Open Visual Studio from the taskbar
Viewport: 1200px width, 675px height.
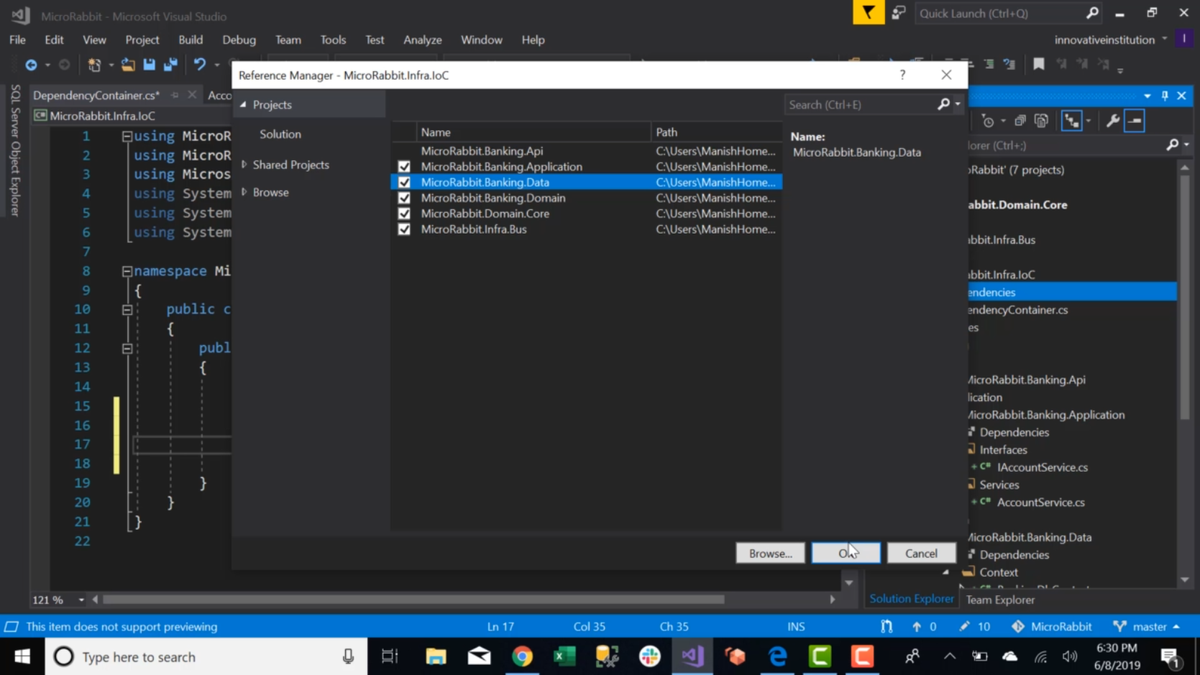(692, 656)
